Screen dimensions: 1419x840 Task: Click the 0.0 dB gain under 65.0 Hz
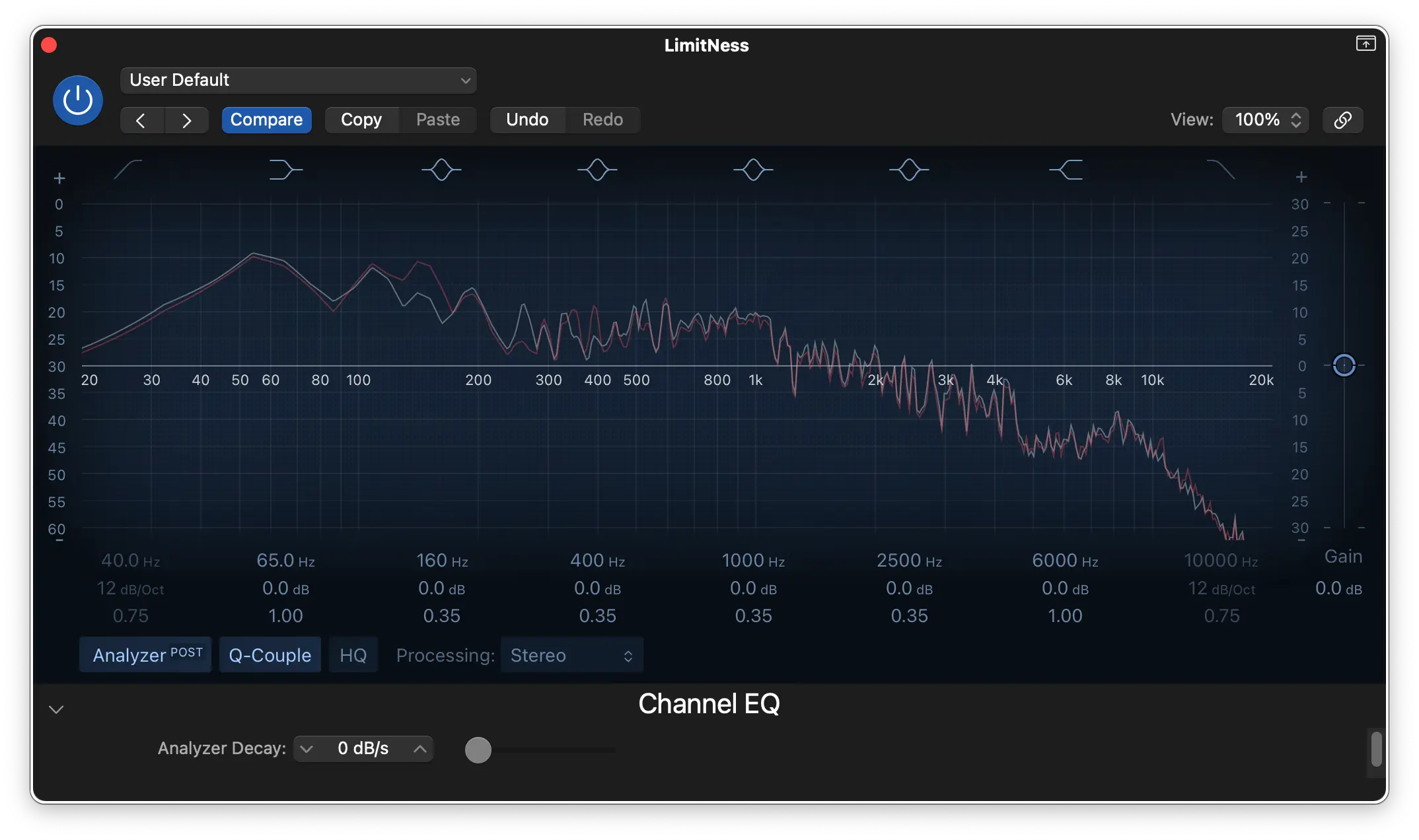point(285,588)
